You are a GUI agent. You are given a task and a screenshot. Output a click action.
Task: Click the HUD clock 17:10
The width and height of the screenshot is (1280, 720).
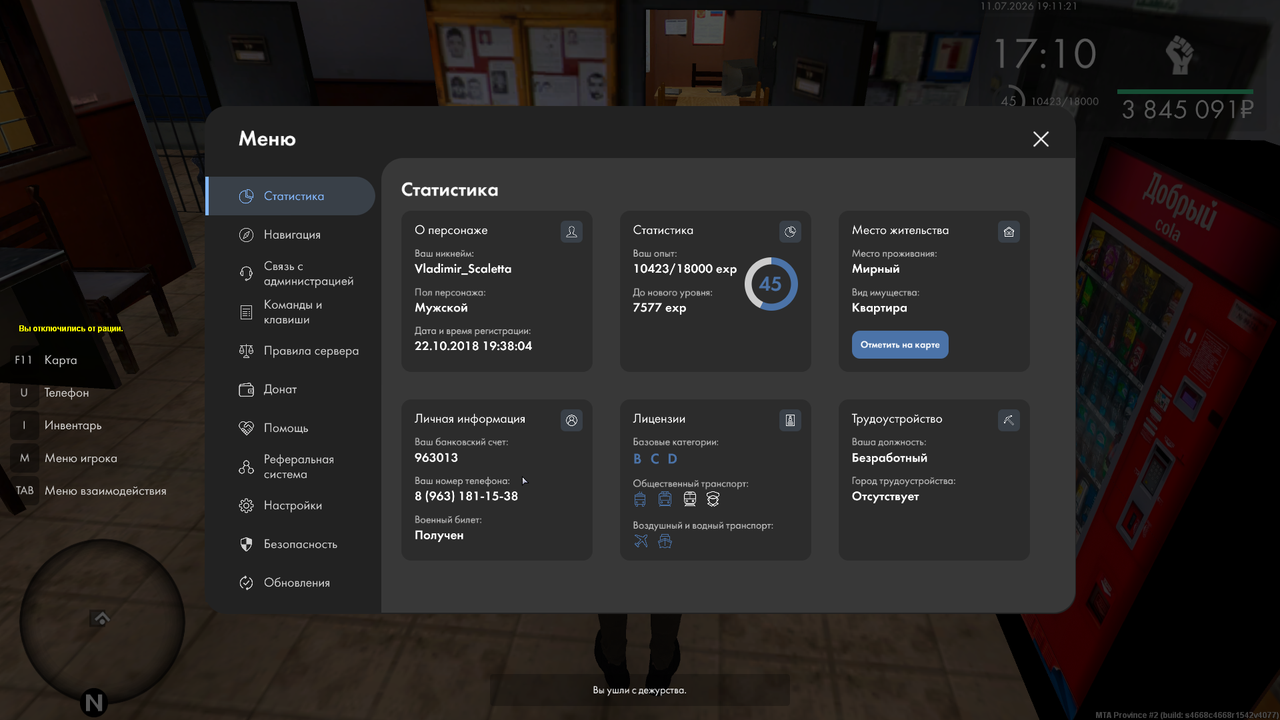point(1044,53)
